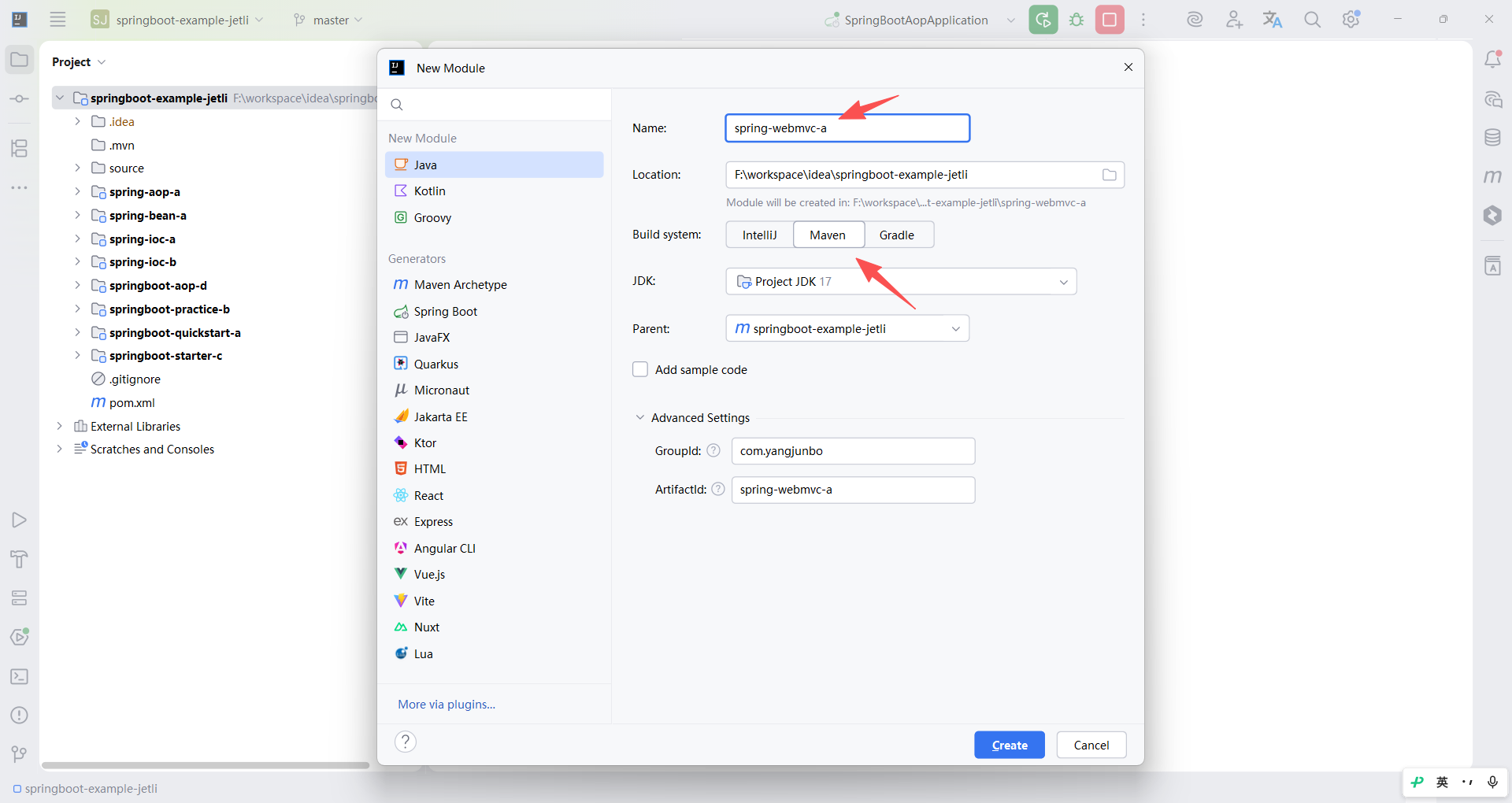Show help for New Module dialog

tap(406, 742)
